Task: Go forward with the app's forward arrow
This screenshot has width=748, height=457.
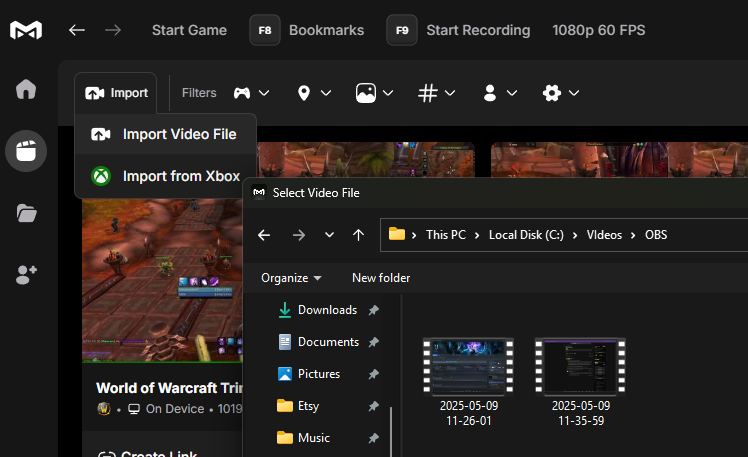Action: point(113,30)
